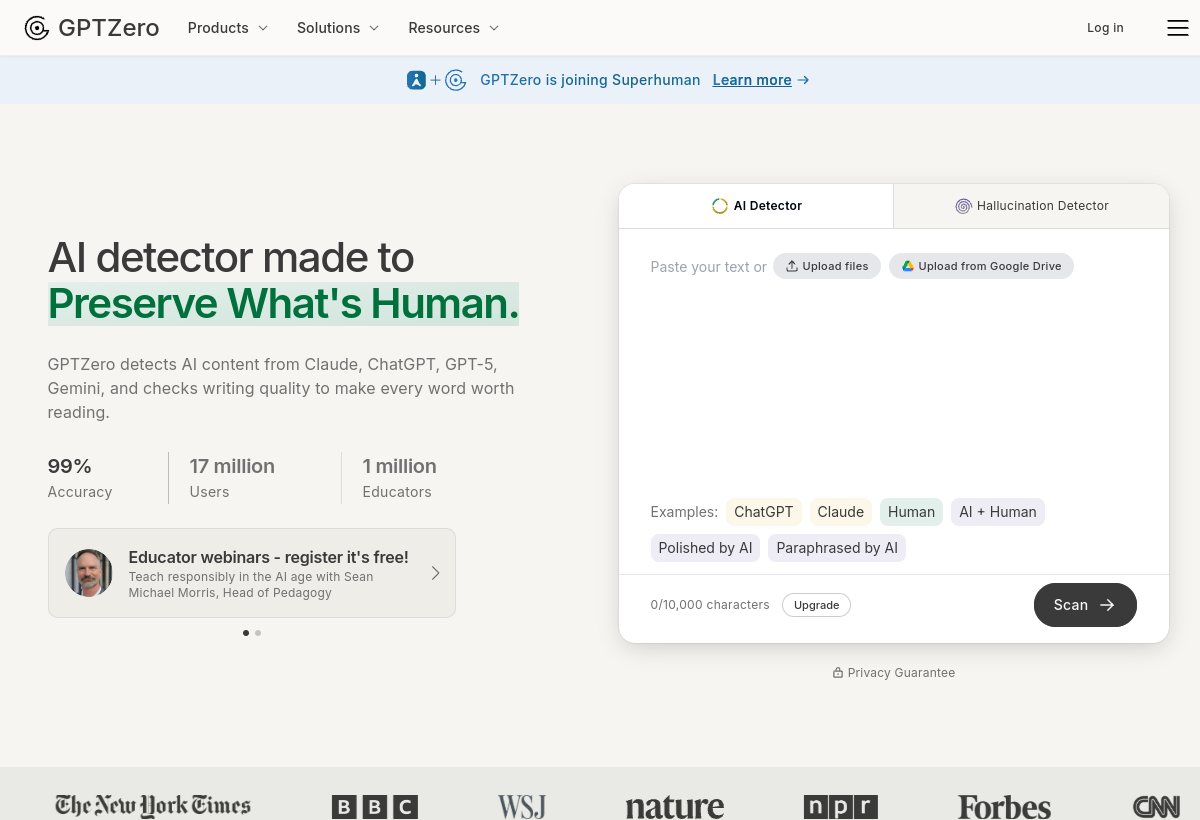The height and width of the screenshot is (820, 1200).
Task: Click 'Educator webinars - register it's free!' title
Action: click(268, 557)
